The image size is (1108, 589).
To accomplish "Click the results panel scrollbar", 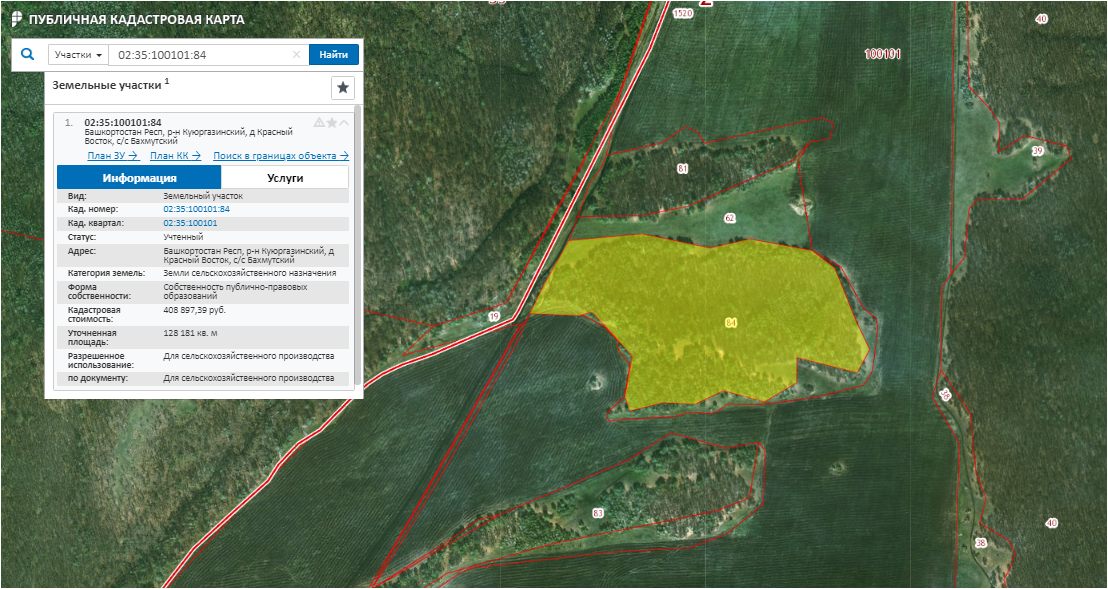I will click(x=357, y=250).
